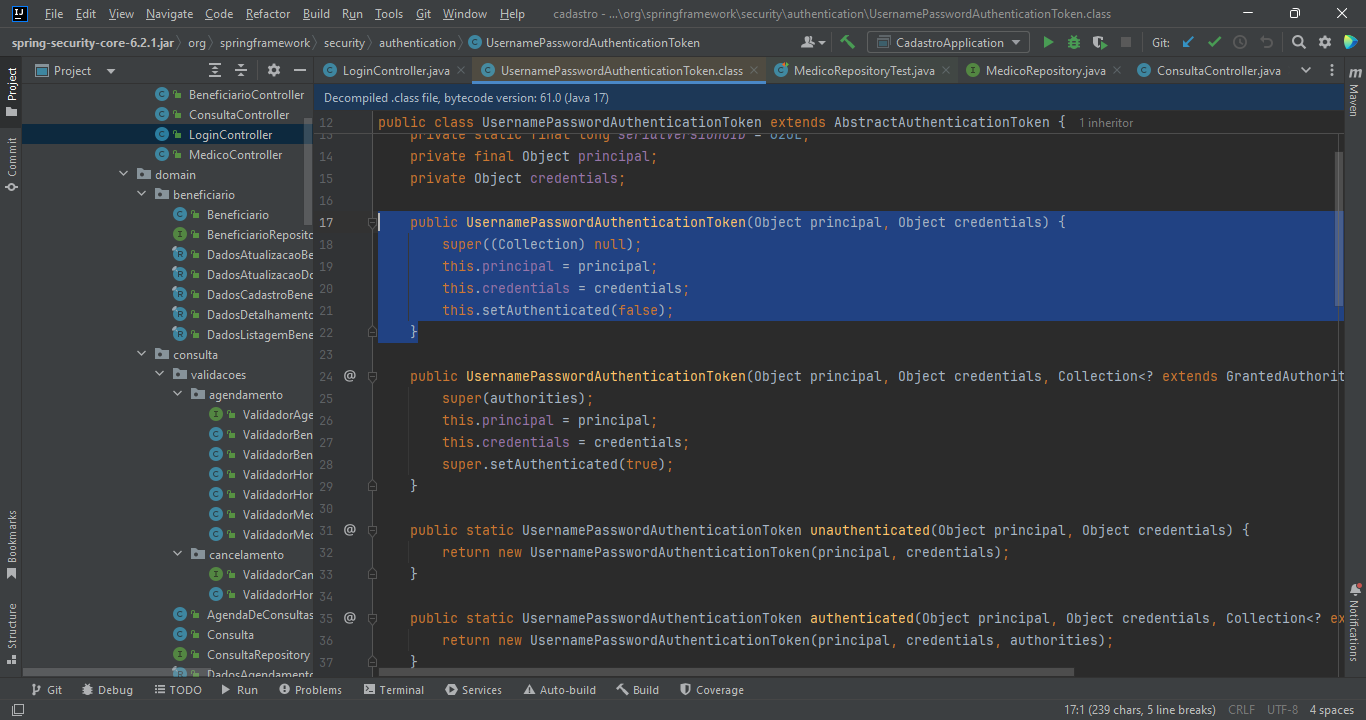Screen dimensions: 1366x720
Task: Open the Refactor menu
Action: click(268, 14)
